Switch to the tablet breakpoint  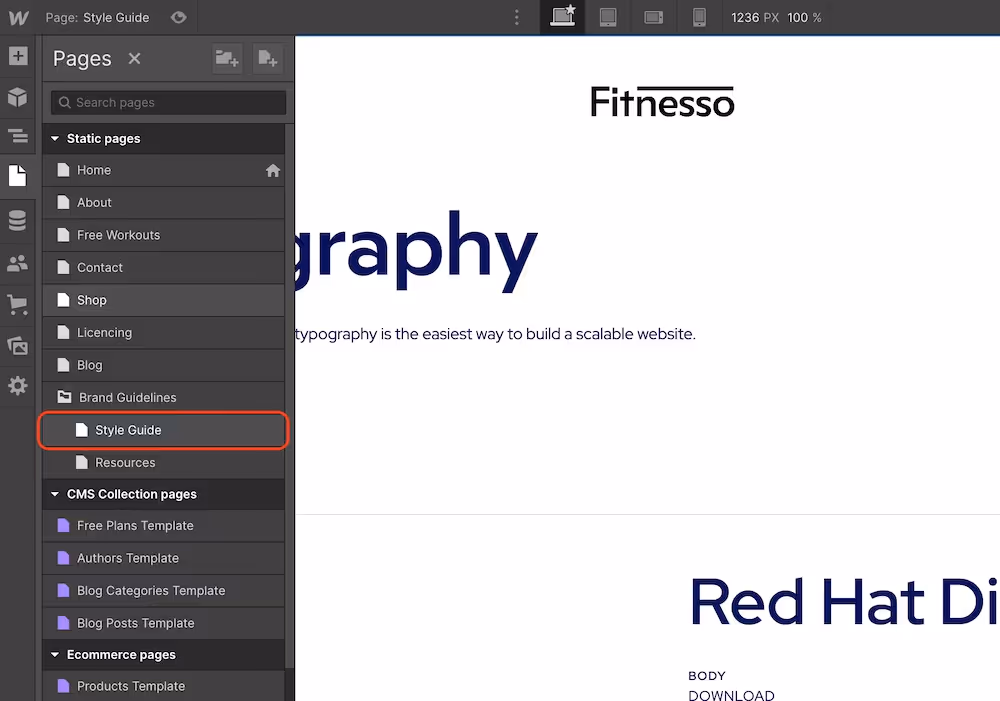pos(608,17)
